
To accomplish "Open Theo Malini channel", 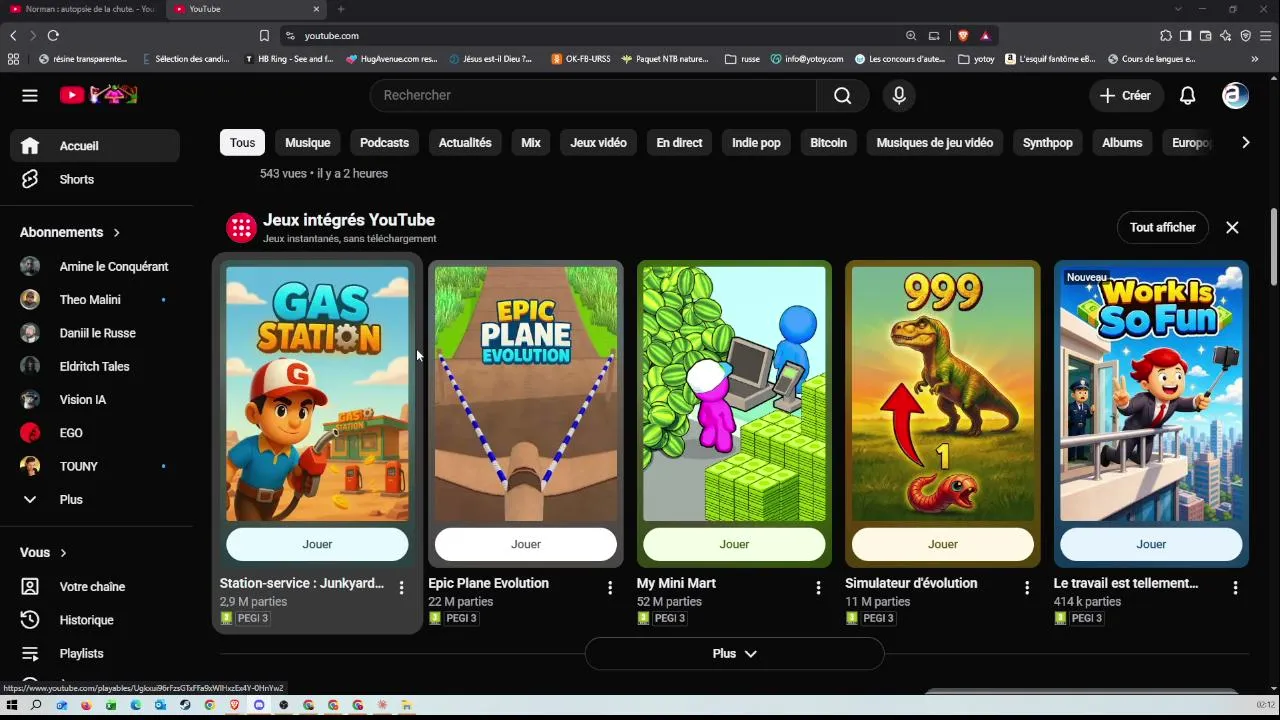I will (95, 300).
